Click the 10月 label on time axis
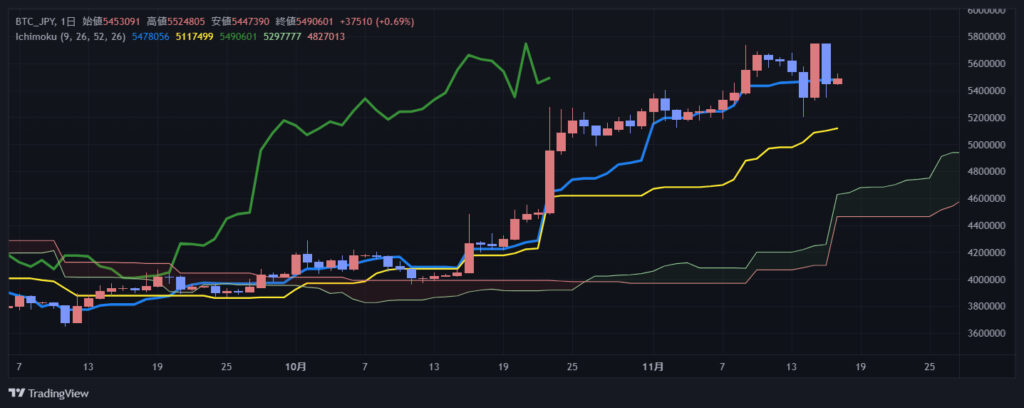 pos(295,367)
